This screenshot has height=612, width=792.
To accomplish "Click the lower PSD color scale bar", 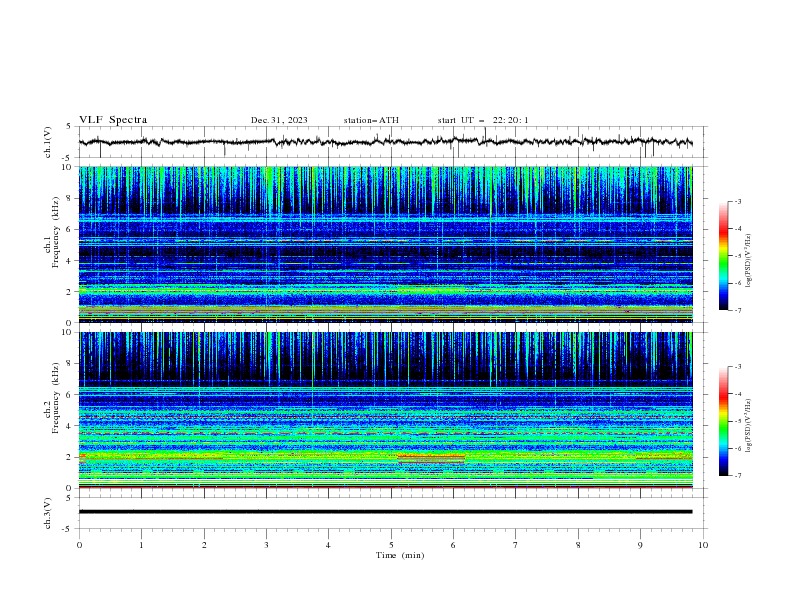I will pos(723,421).
